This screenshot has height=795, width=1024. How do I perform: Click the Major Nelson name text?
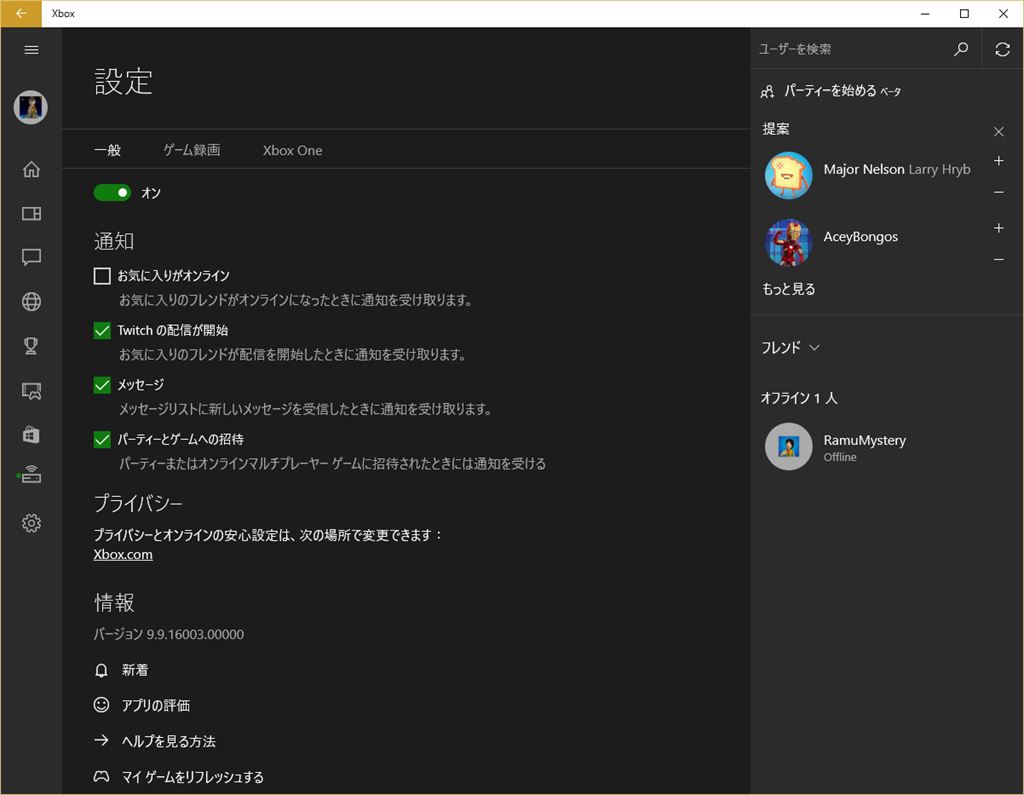click(x=864, y=169)
